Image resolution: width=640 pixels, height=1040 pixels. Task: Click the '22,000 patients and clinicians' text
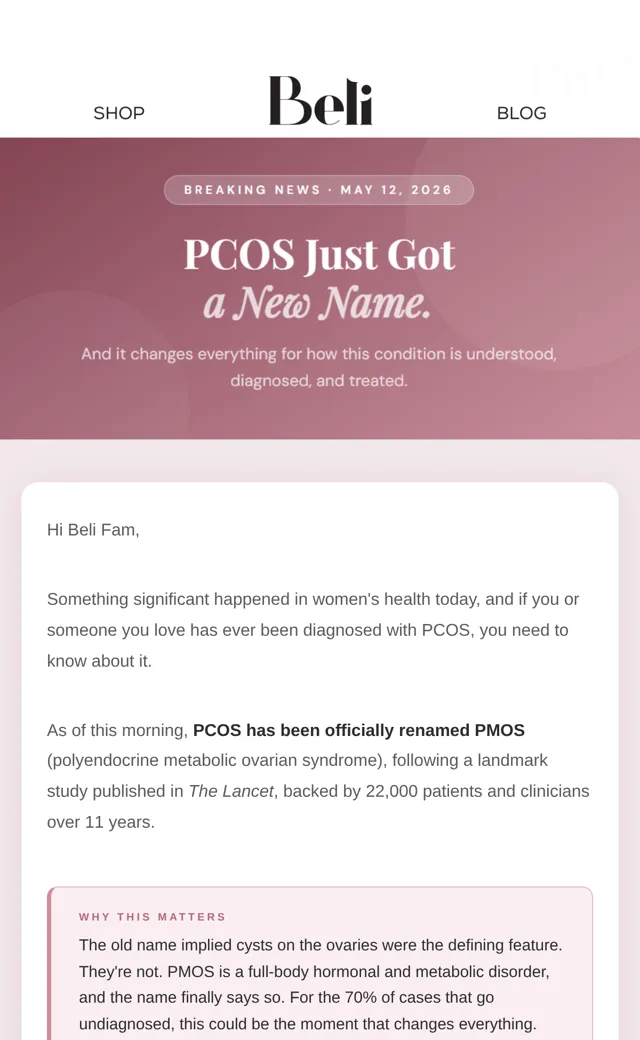tap(478, 791)
